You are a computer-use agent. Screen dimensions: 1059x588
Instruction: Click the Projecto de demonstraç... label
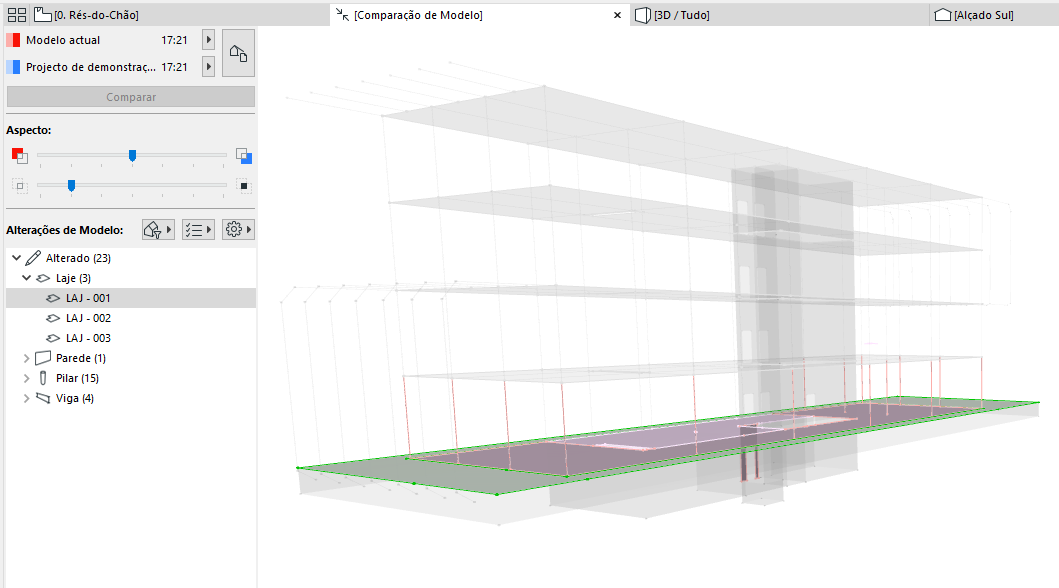coord(91,67)
